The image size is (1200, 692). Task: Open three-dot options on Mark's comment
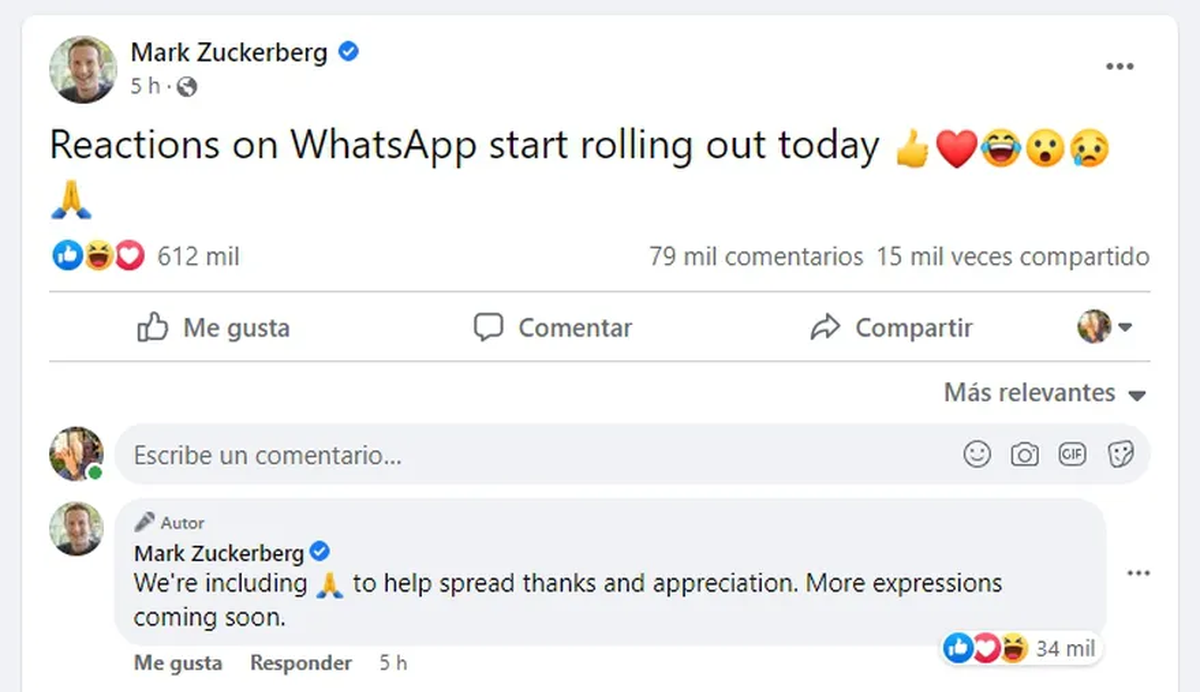pyautogui.click(x=1138, y=574)
